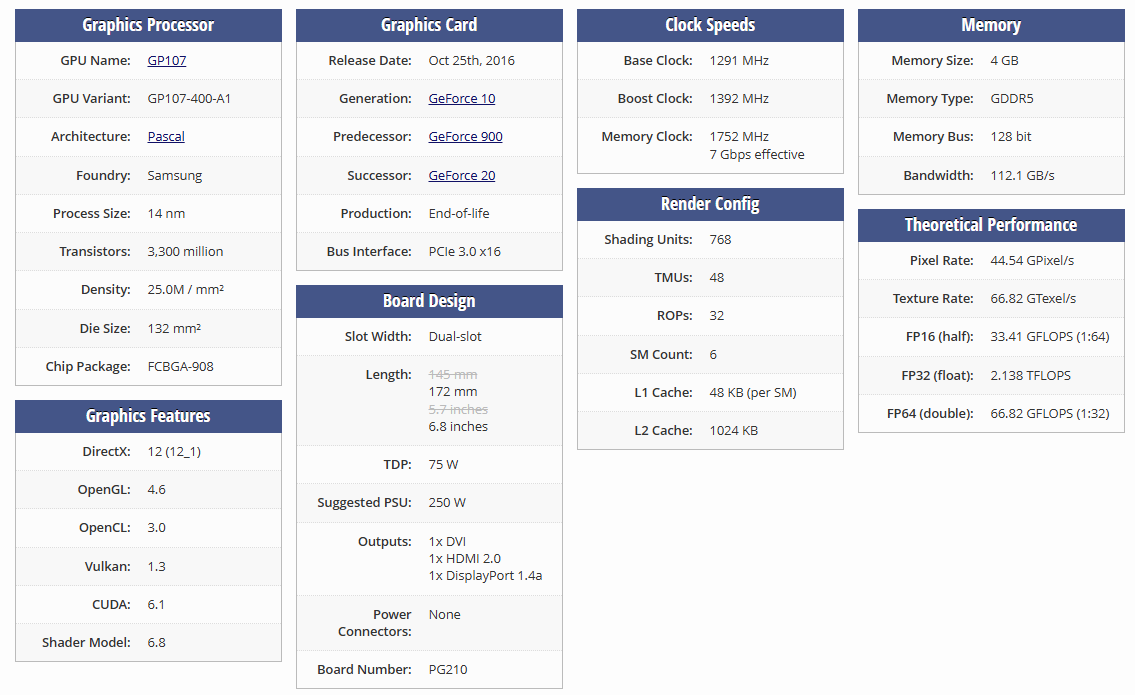Click the GP107-400-A1 GPU variant value
Image resolution: width=1135 pixels, height=695 pixels.
189,98
